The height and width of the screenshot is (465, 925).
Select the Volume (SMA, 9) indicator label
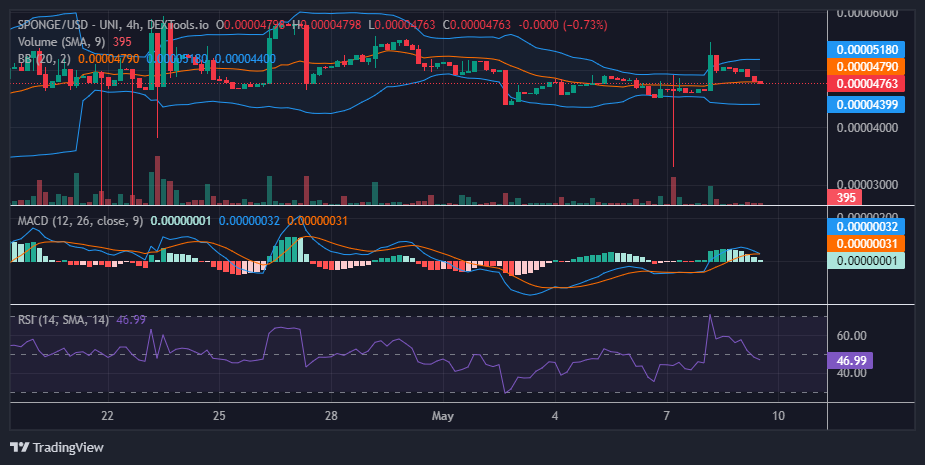[61, 42]
